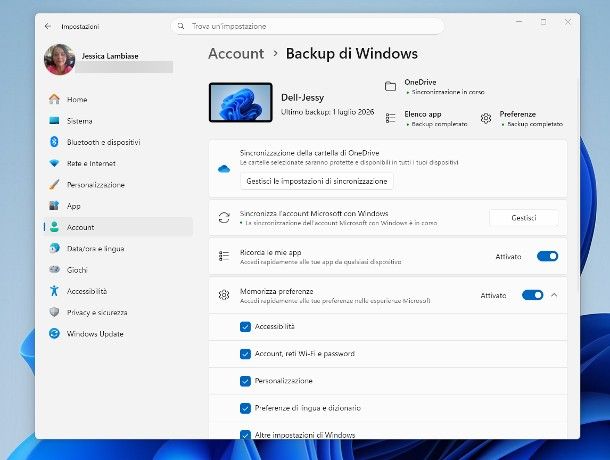This screenshot has height=460, width=610.
Task: Uncheck Altre impostazioni di Windows checkbox
Action: point(245,435)
